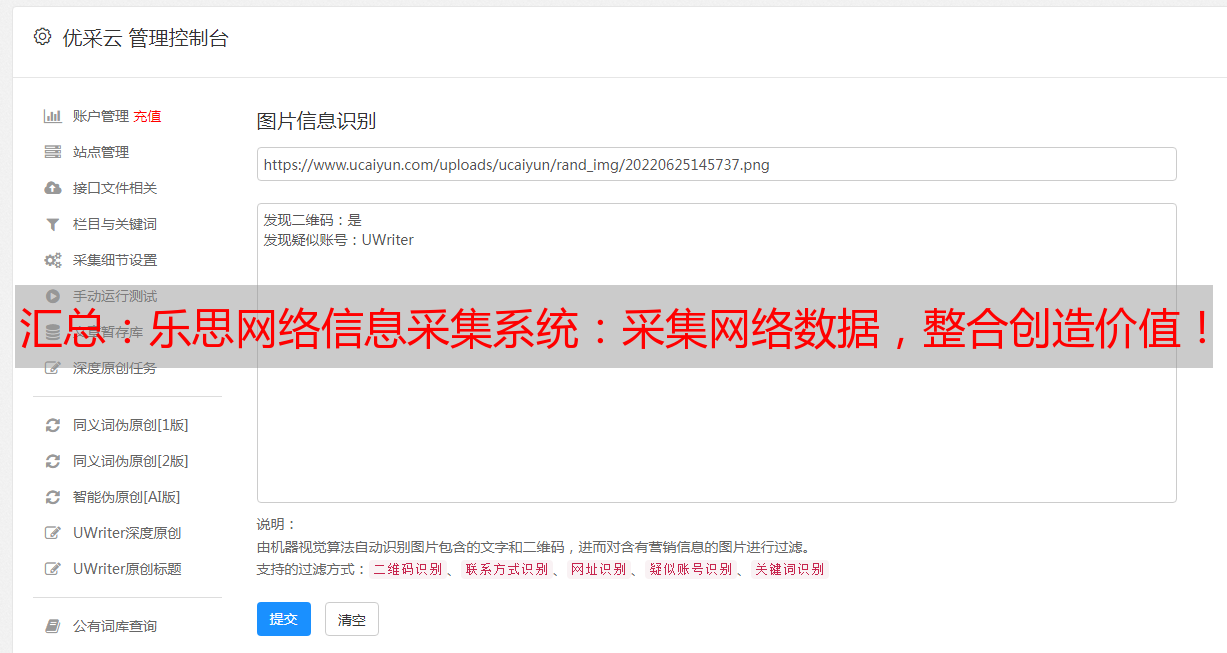1227x653 pixels.
Task: Click the 发现二维码:是 result line
Action: [312, 220]
